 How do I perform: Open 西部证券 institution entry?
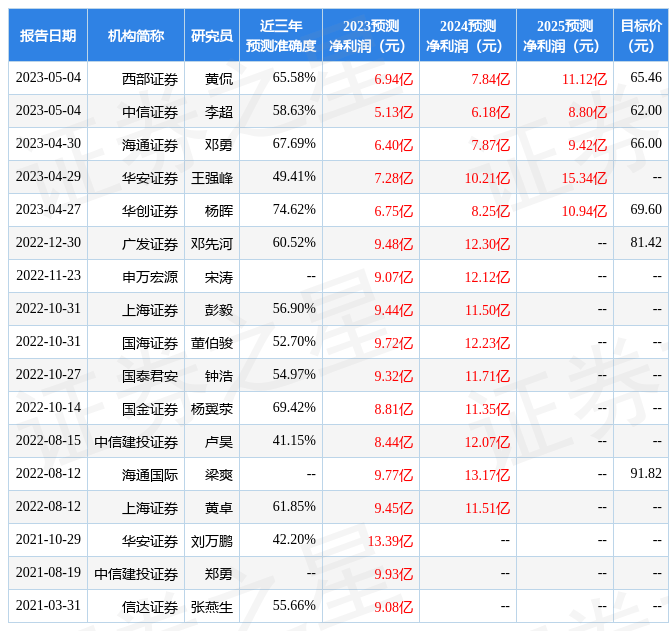pyautogui.click(x=150, y=78)
